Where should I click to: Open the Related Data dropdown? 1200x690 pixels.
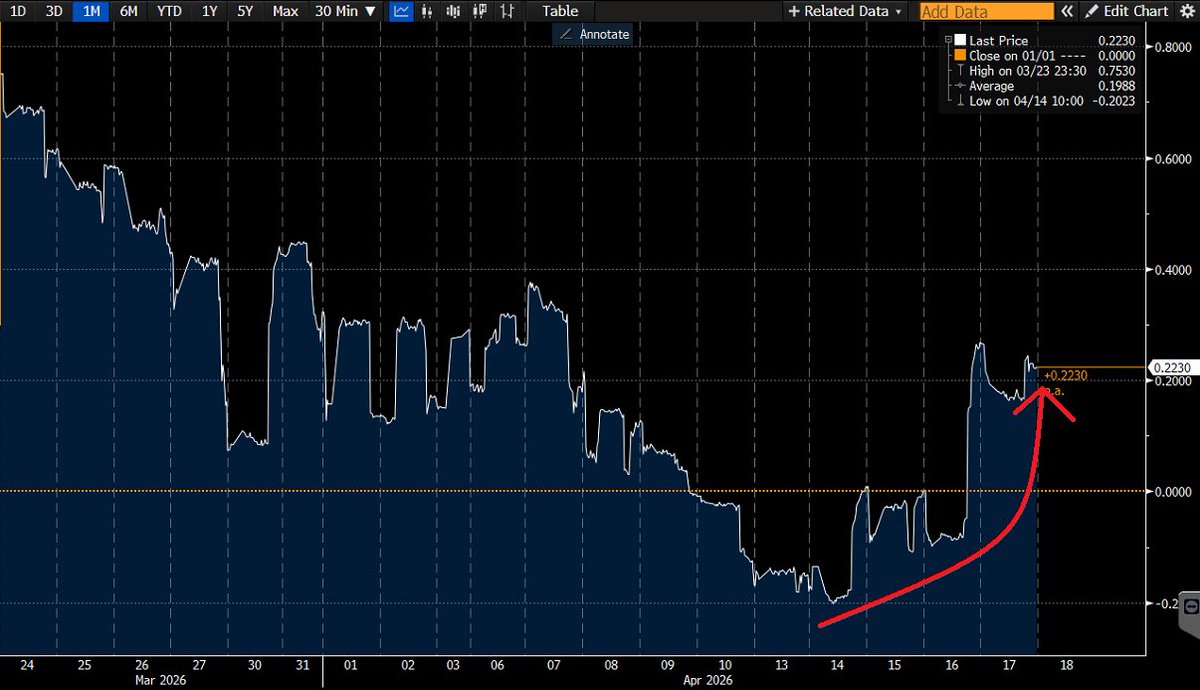[844, 11]
